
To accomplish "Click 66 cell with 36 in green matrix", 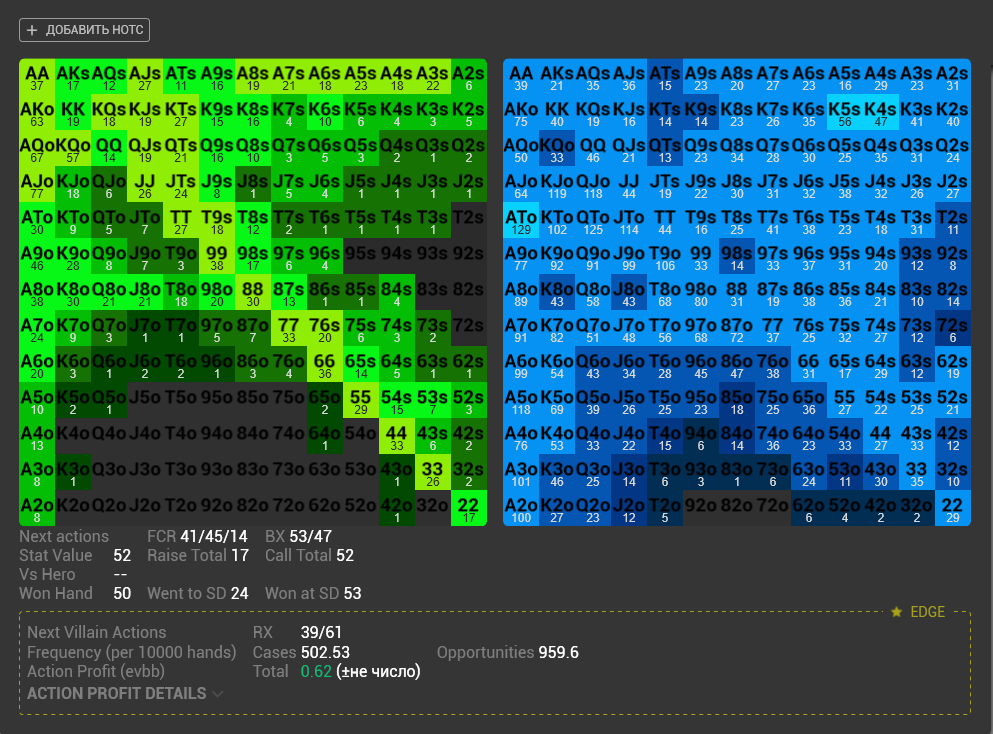I will (x=325, y=364).
